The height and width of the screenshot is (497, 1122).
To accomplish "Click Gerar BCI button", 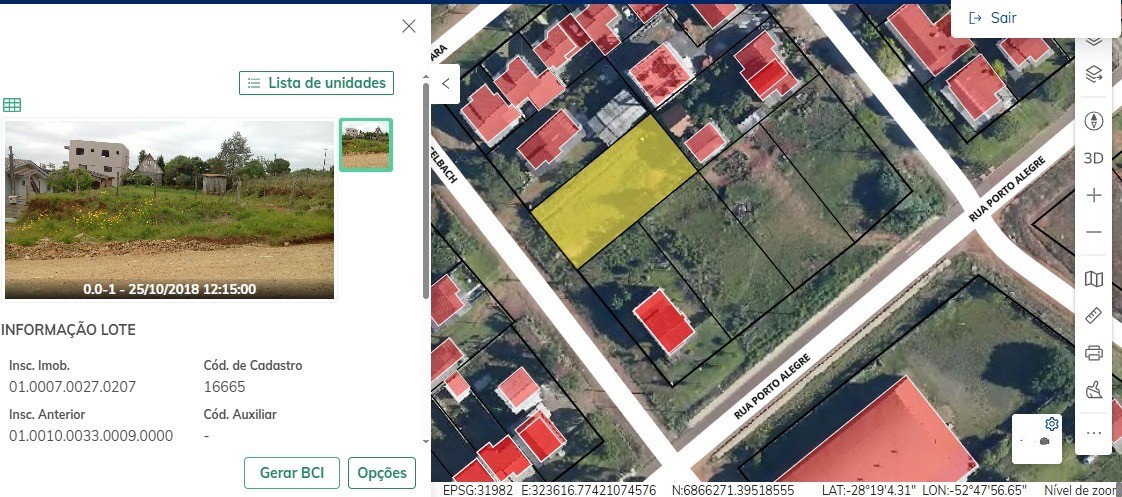I will coord(292,473).
